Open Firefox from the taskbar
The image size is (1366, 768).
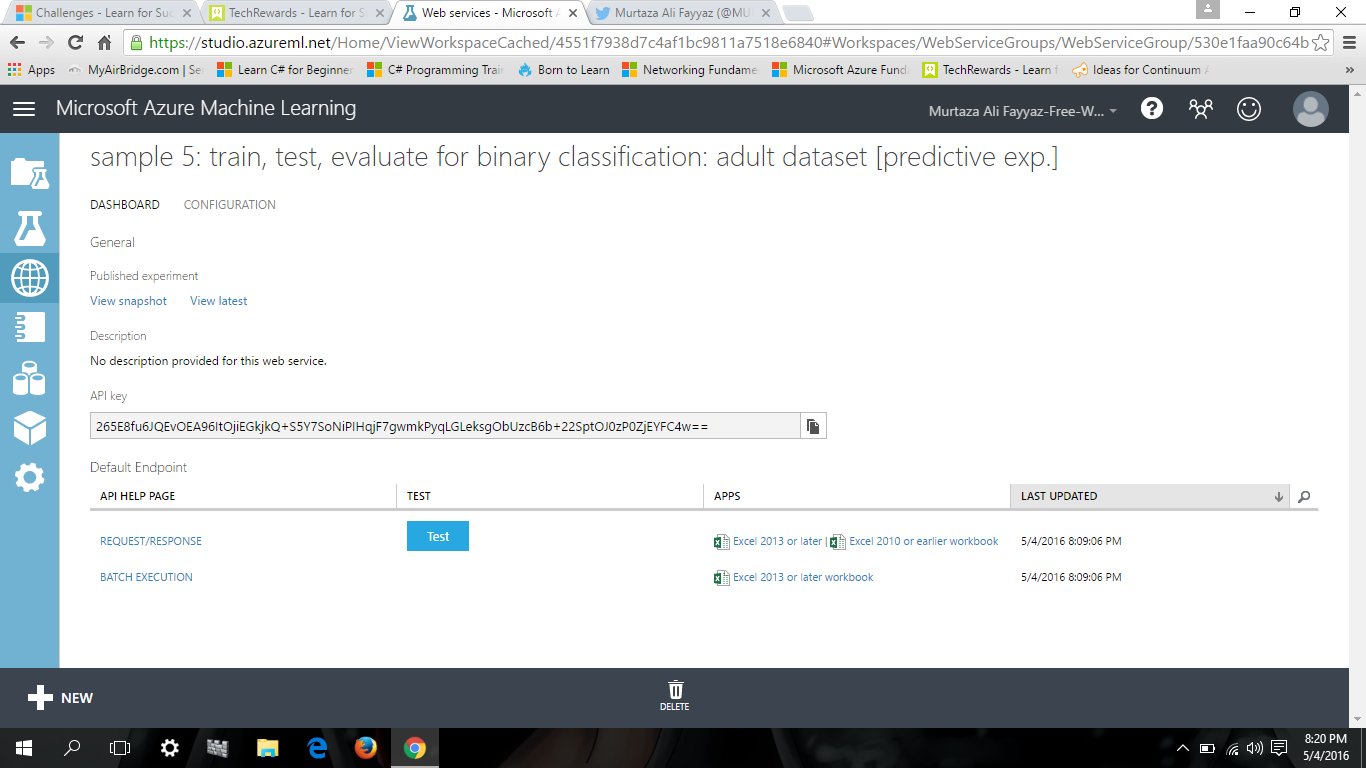pos(365,747)
